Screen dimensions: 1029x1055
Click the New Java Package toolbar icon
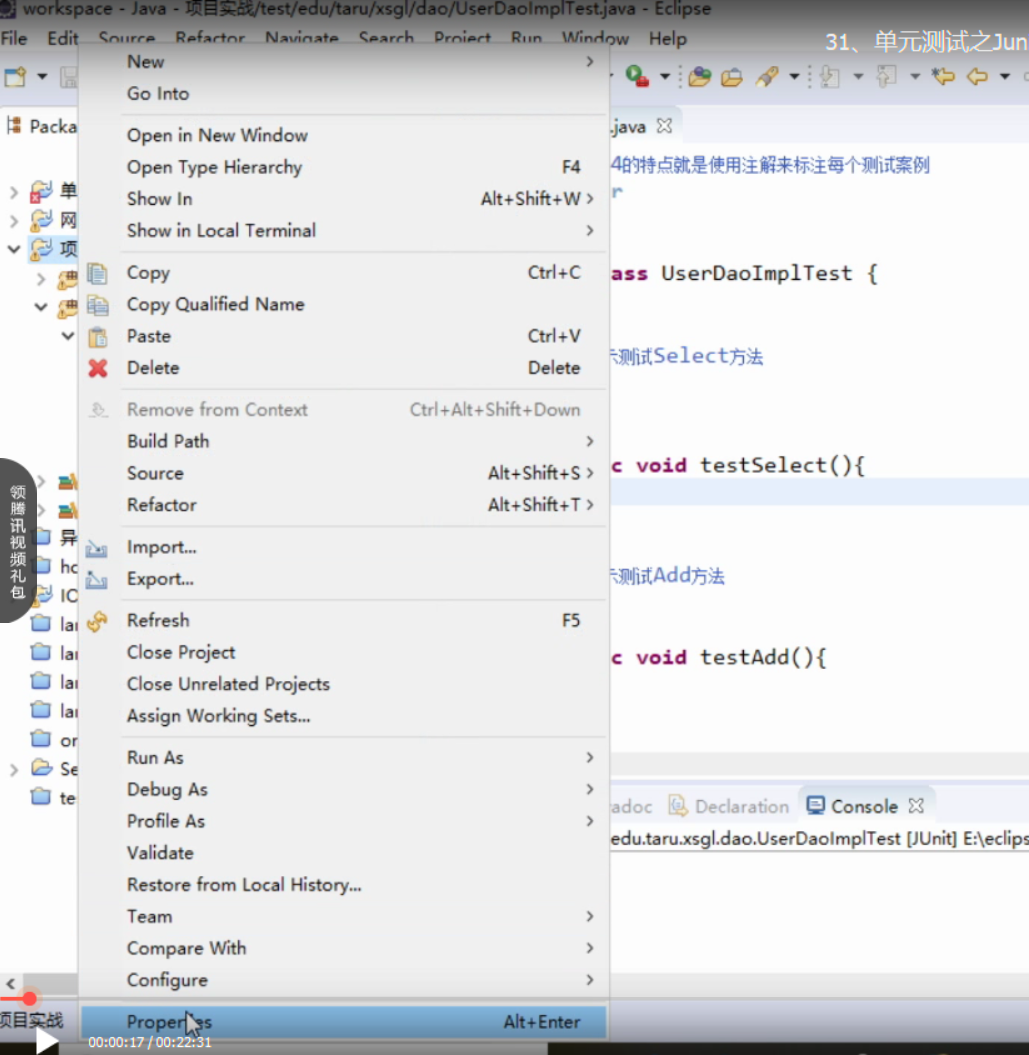(x=700, y=77)
